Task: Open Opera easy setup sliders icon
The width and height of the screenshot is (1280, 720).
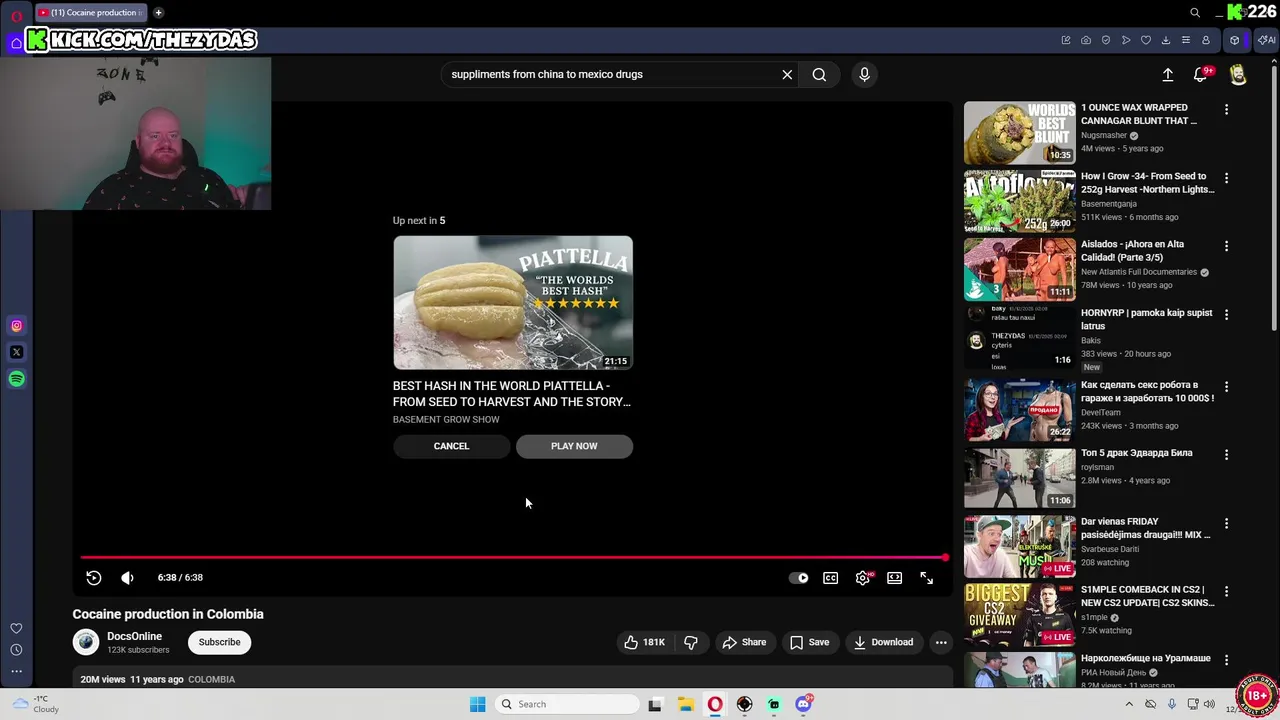Action: click(1186, 40)
